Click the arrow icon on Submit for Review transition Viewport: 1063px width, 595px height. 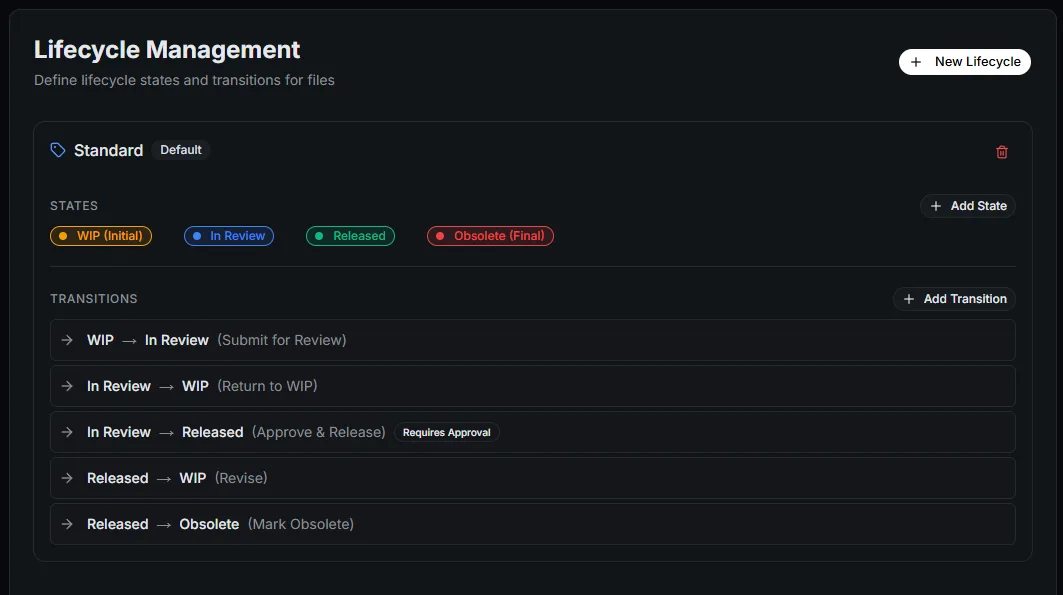pyautogui.click(x=67, y=340)
